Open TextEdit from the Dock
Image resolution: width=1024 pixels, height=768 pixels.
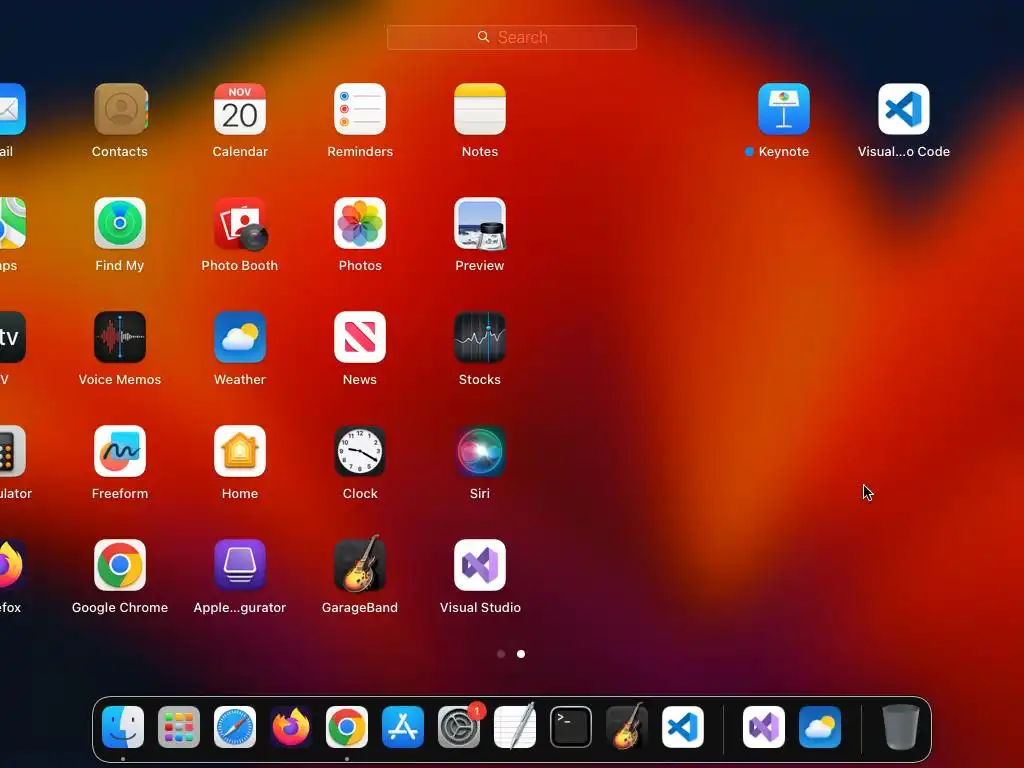tap(515, 727)
